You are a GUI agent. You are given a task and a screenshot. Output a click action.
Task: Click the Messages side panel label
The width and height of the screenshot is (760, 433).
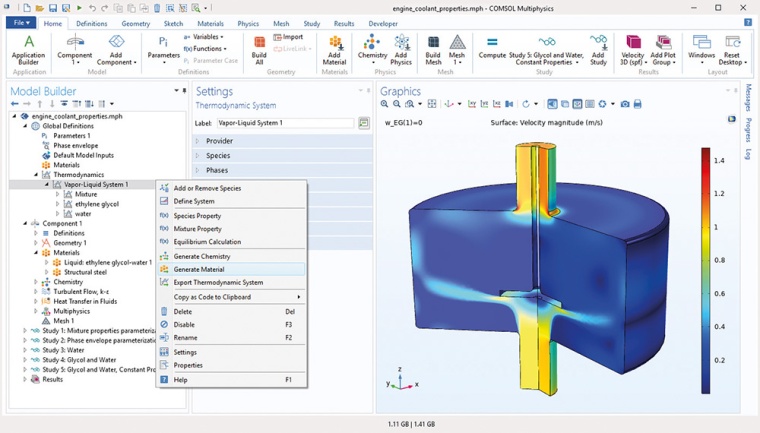click(748, 98)
